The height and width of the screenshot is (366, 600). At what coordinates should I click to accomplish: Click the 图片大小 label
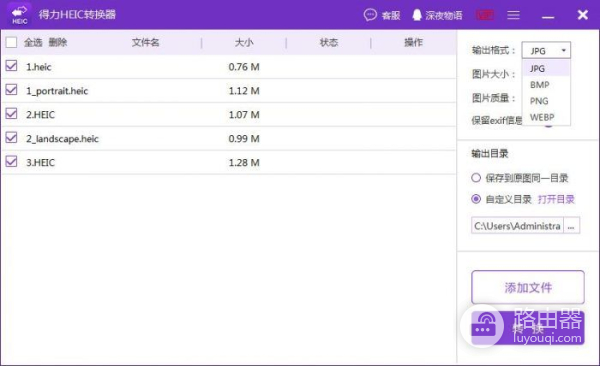(x=494, y=74)
